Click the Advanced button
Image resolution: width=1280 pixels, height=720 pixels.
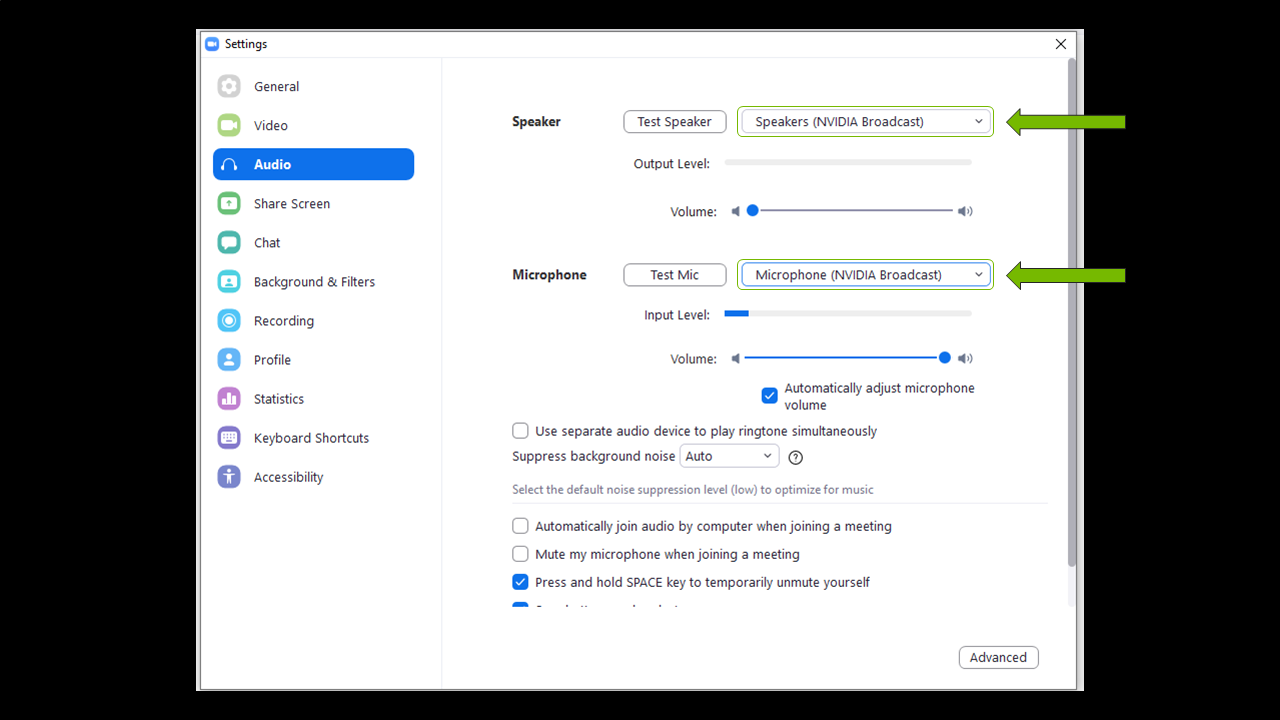pyautogui.click(x=998, y=657)
